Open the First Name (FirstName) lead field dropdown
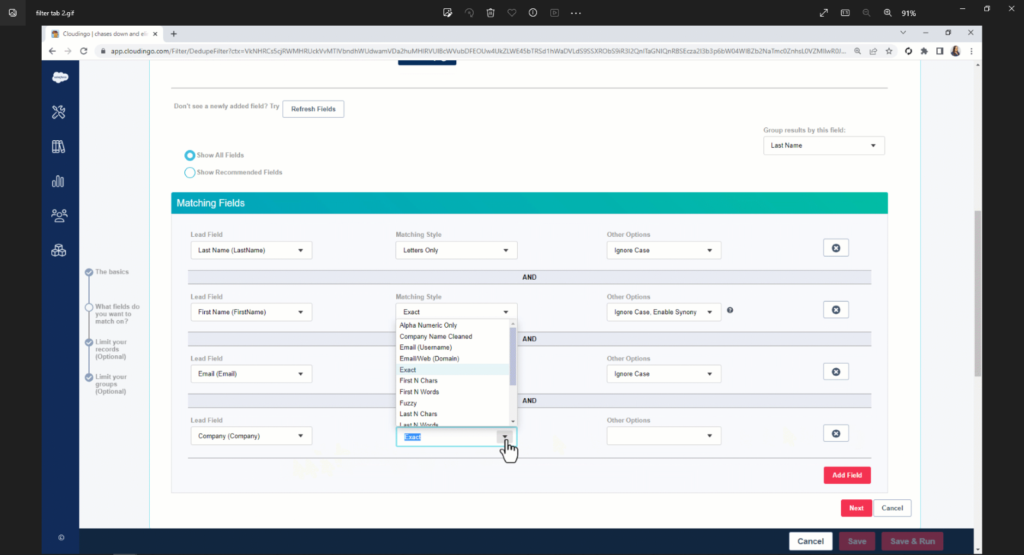1024x555 pixels. 251,312
